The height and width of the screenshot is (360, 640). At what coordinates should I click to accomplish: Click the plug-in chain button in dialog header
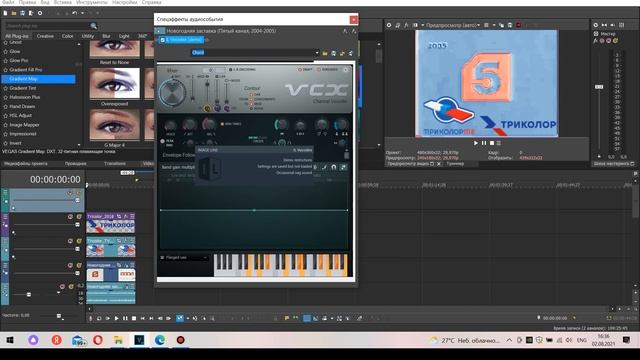pos(345,31)
